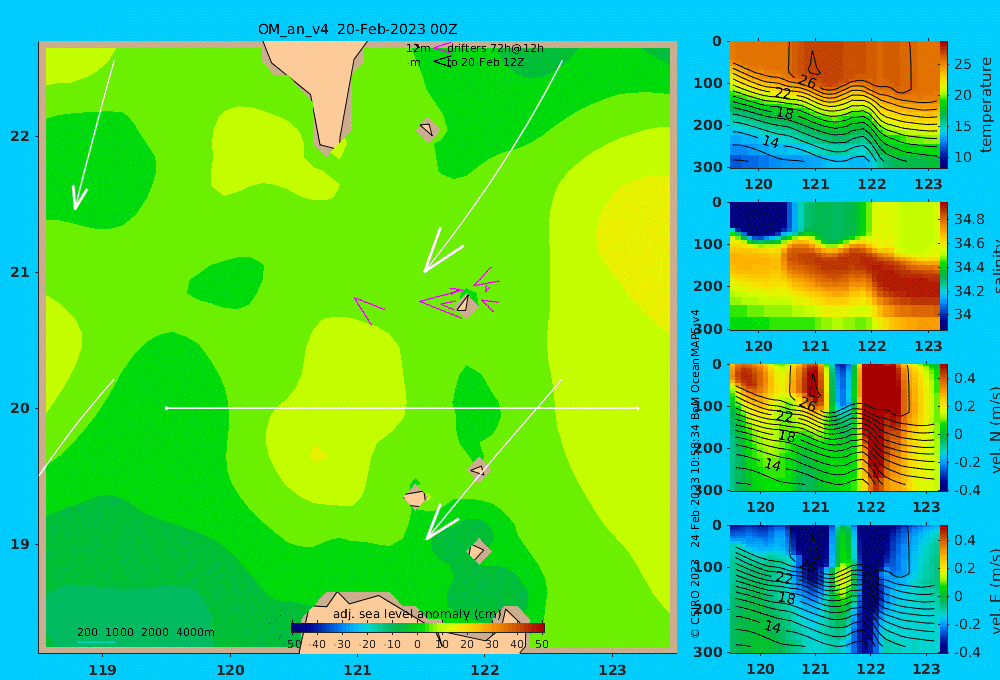Viewport: 1000px width, 680px height.
Task: Click longitude 123 label under main map
Action: click(612, 670)
